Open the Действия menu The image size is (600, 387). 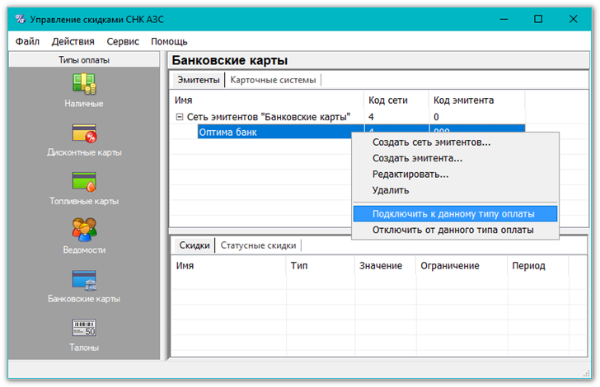pyautogui.click(x=73, y=41)
